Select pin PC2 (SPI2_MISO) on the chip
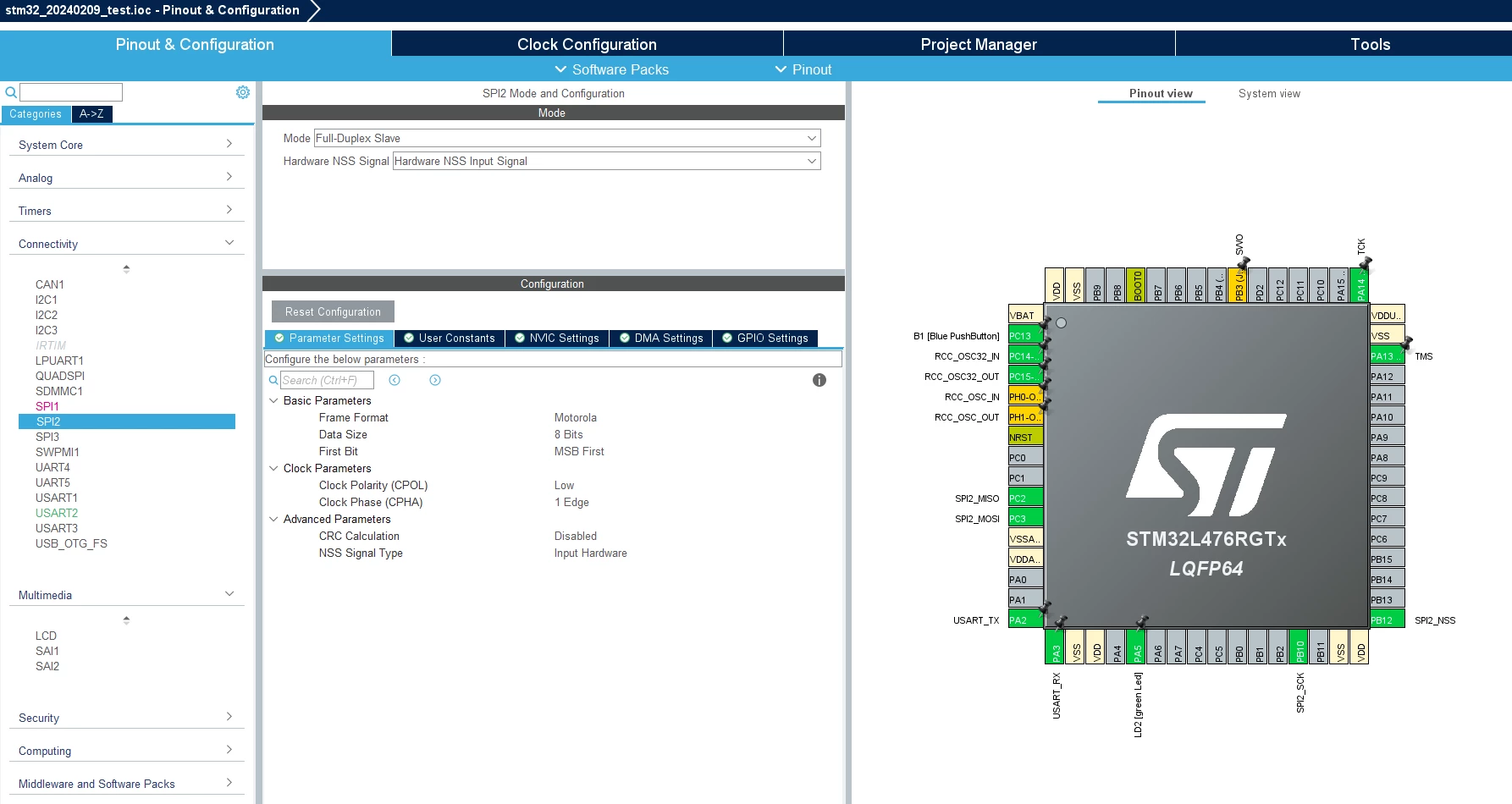Viewport: 1512px width, 804px height. tap(1025, 498)
